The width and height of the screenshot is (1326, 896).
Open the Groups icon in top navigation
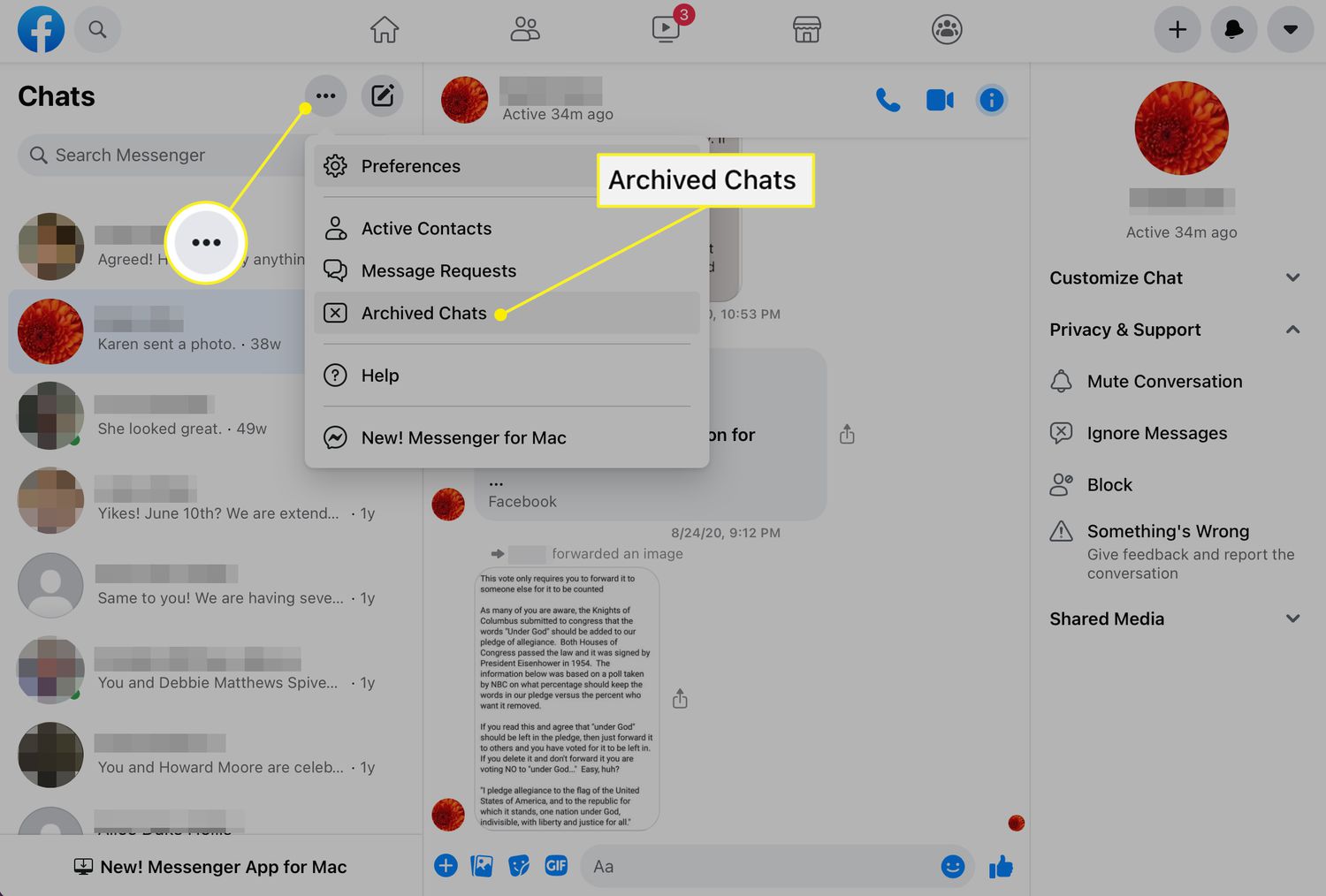coord(947,29)
